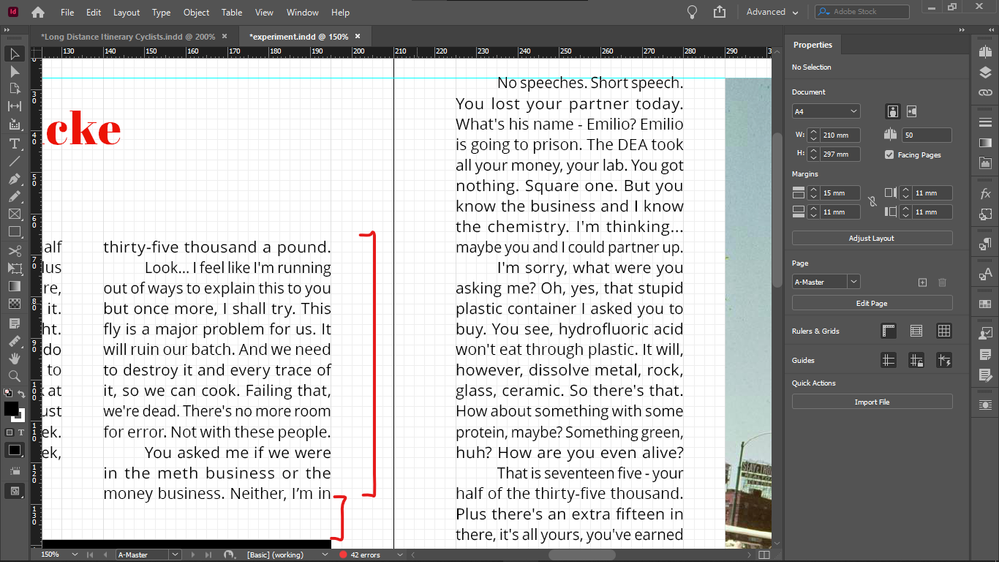Viewport: 999px width, 562px height.
Task: Expand the tools panel double arrows
Action: pyautogui.click(x=6, y=30)
